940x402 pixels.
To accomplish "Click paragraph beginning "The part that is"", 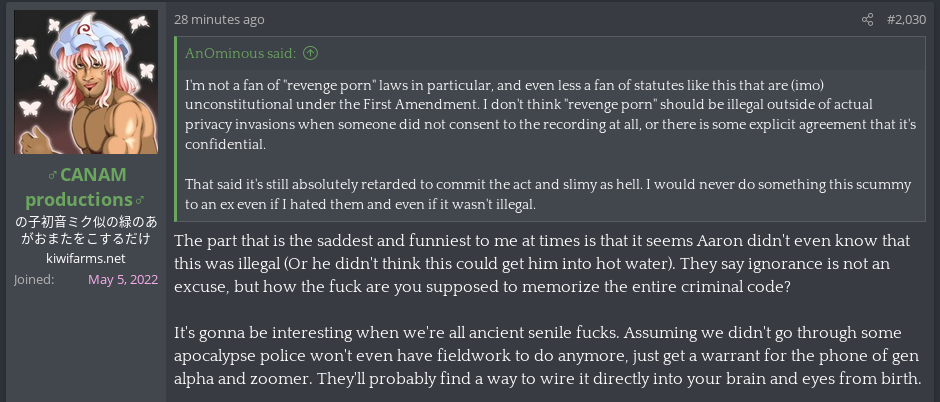I will (548, 266).
